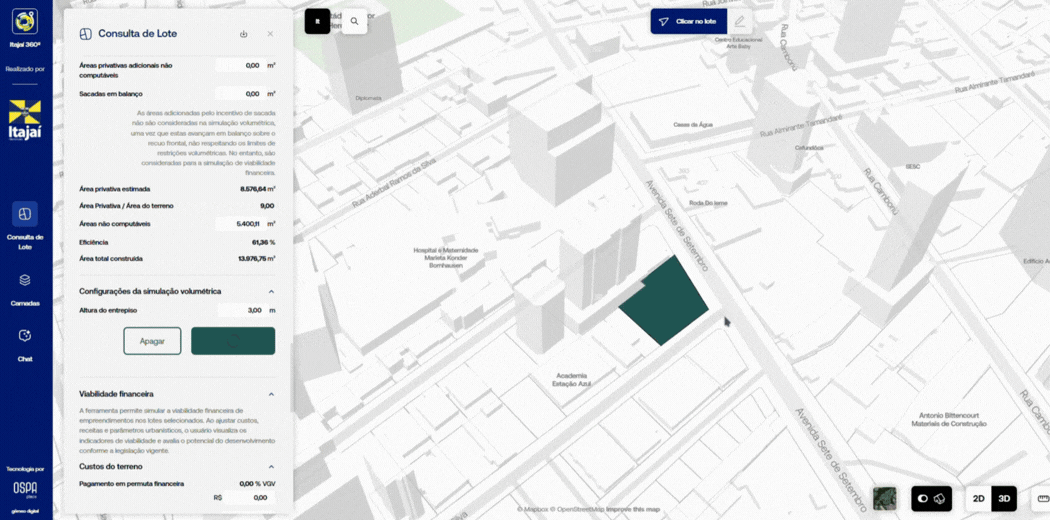Edit the Áreas não computáveis value
1050x520 pixels.
click(239, 224)
